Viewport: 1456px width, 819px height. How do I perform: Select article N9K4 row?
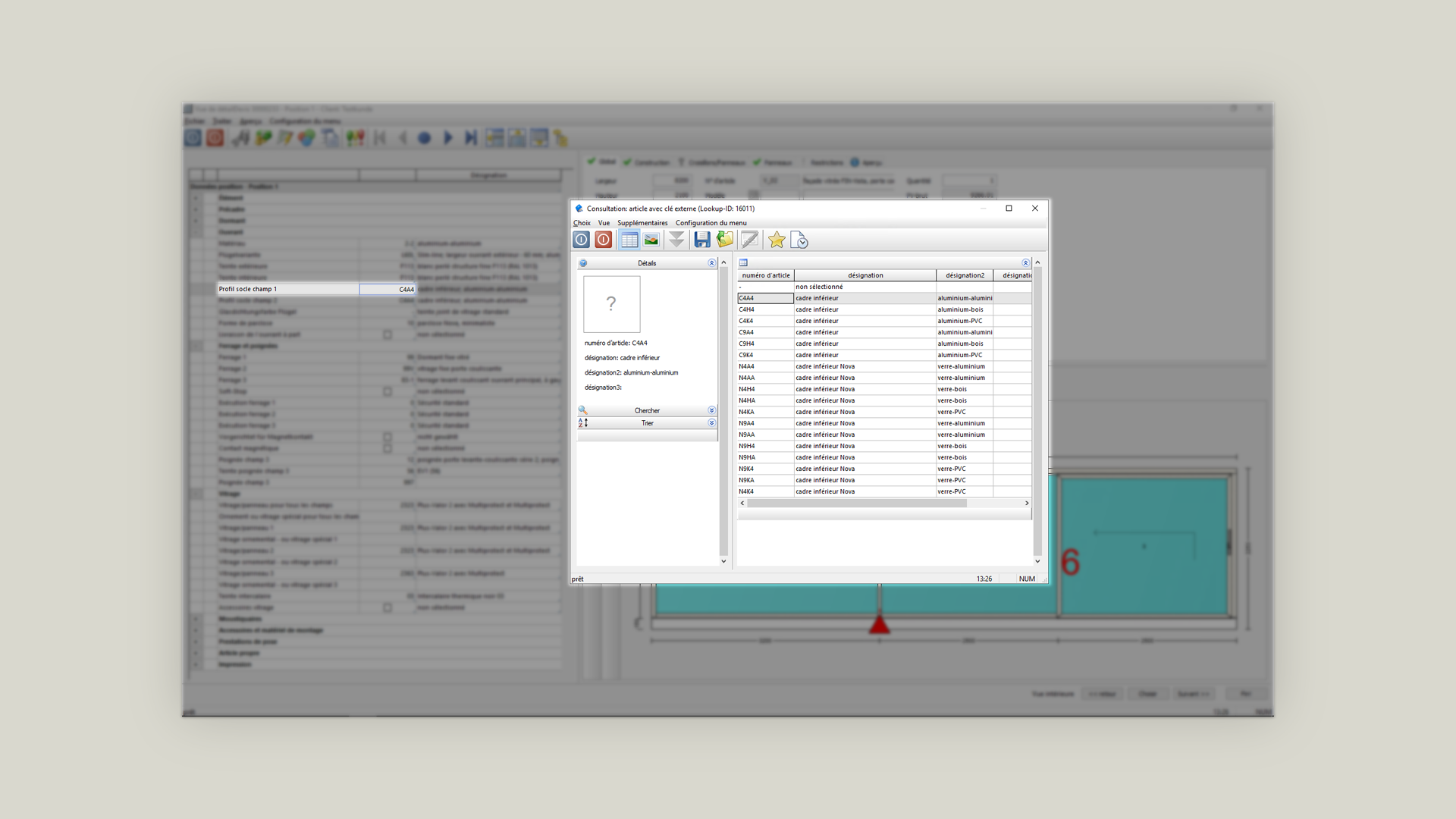coord(884,469)
